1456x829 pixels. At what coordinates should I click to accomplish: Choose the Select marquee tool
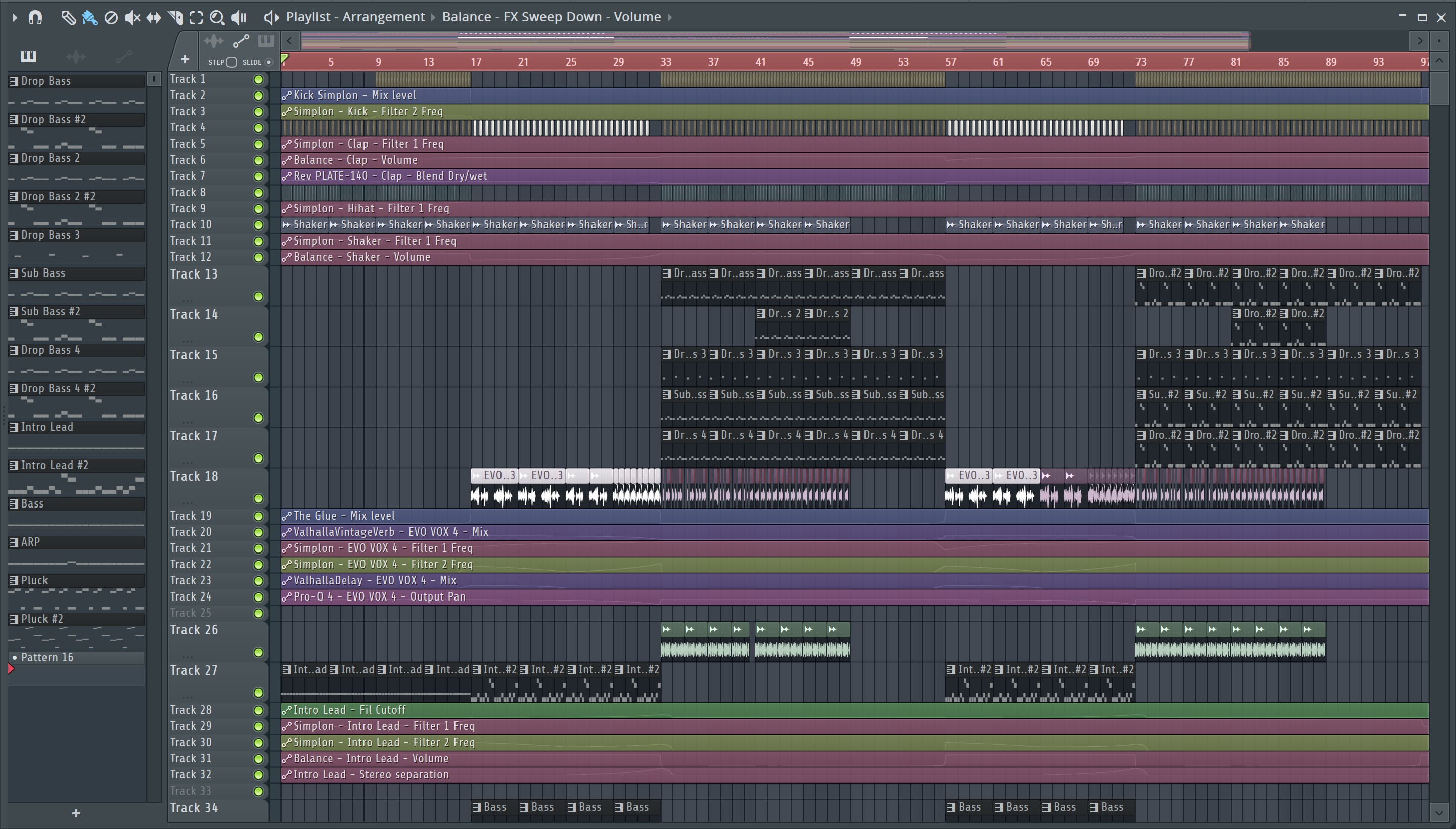(x=196, y=18)
